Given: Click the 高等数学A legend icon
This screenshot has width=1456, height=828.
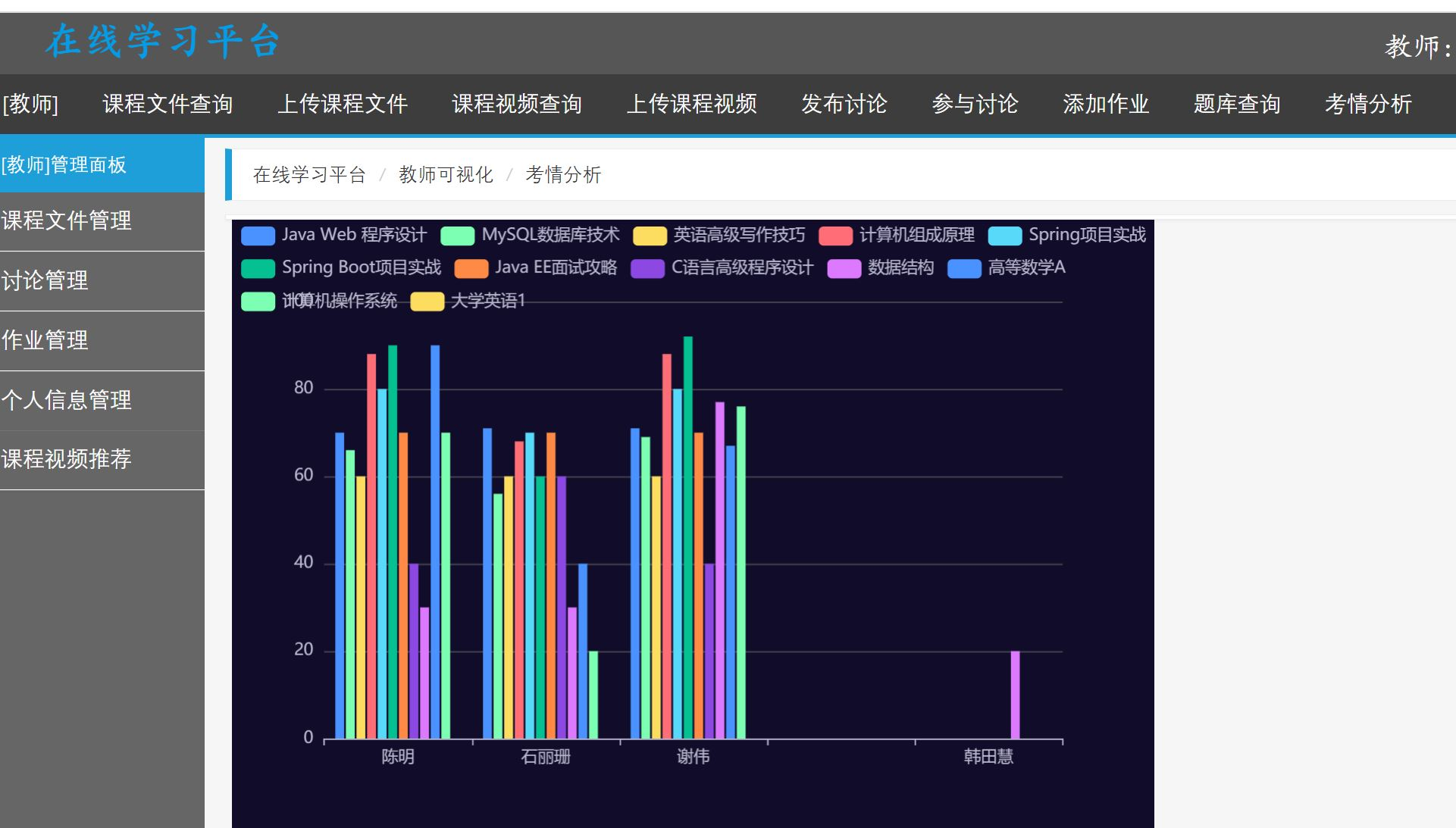Looking at the screenshot, I should (964, 268).
